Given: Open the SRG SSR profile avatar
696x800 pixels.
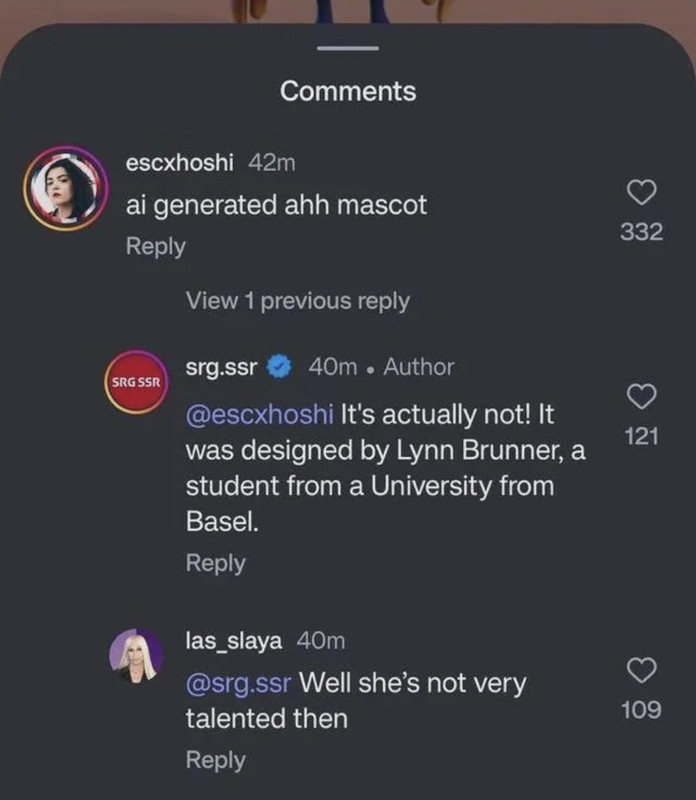Looking at the screenshot, I should [136, 382].
